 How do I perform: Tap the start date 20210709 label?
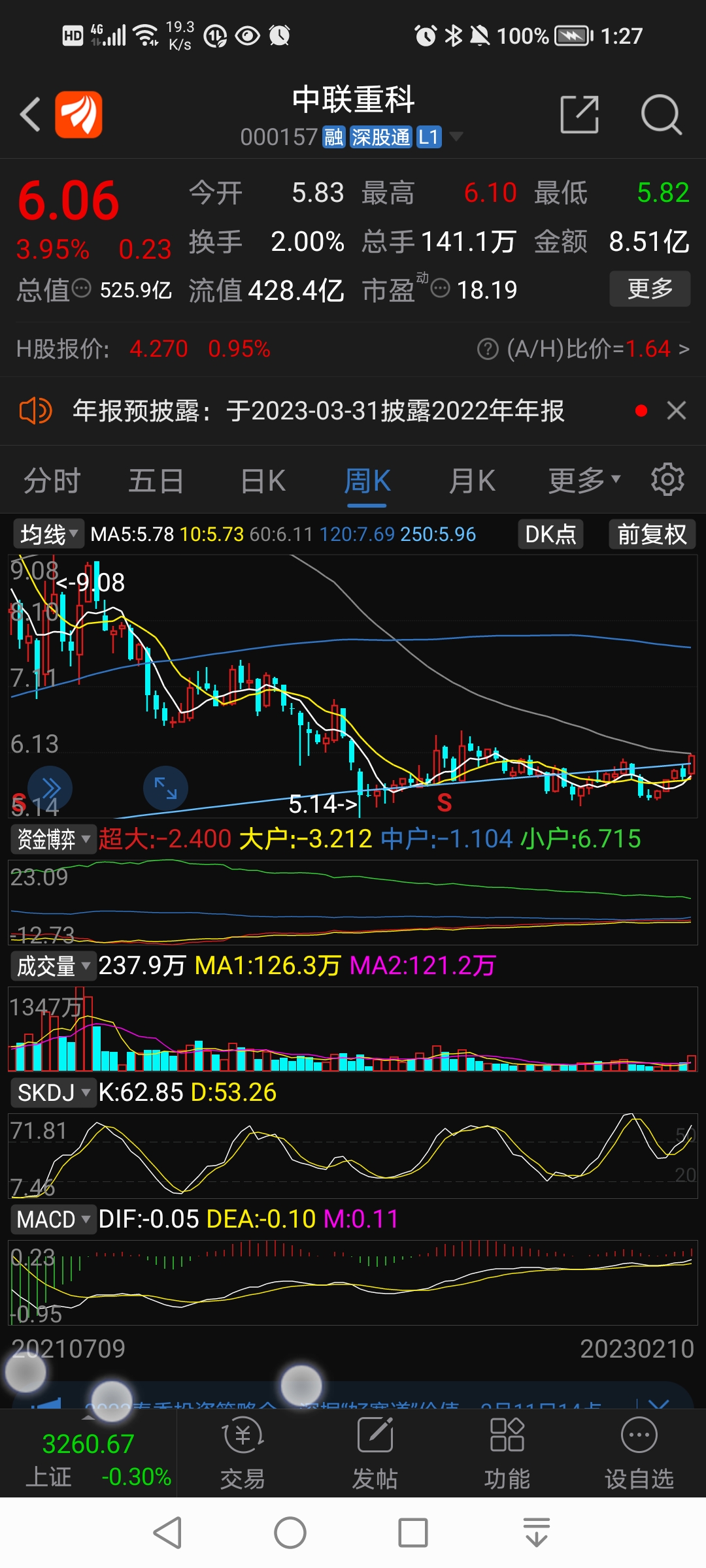(68, 1348)
